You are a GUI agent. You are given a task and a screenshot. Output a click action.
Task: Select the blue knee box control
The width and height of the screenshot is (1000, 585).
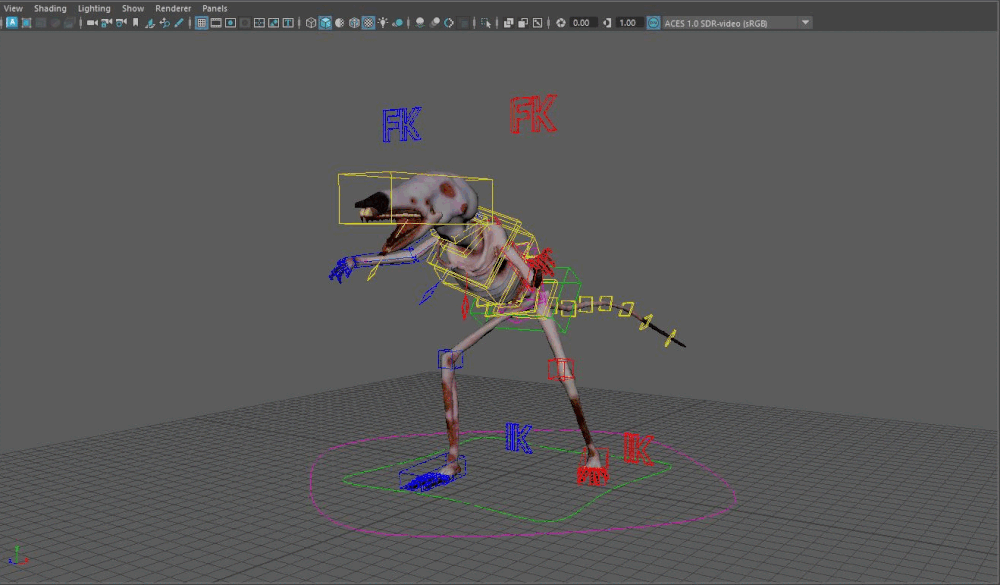coord(450,359)
